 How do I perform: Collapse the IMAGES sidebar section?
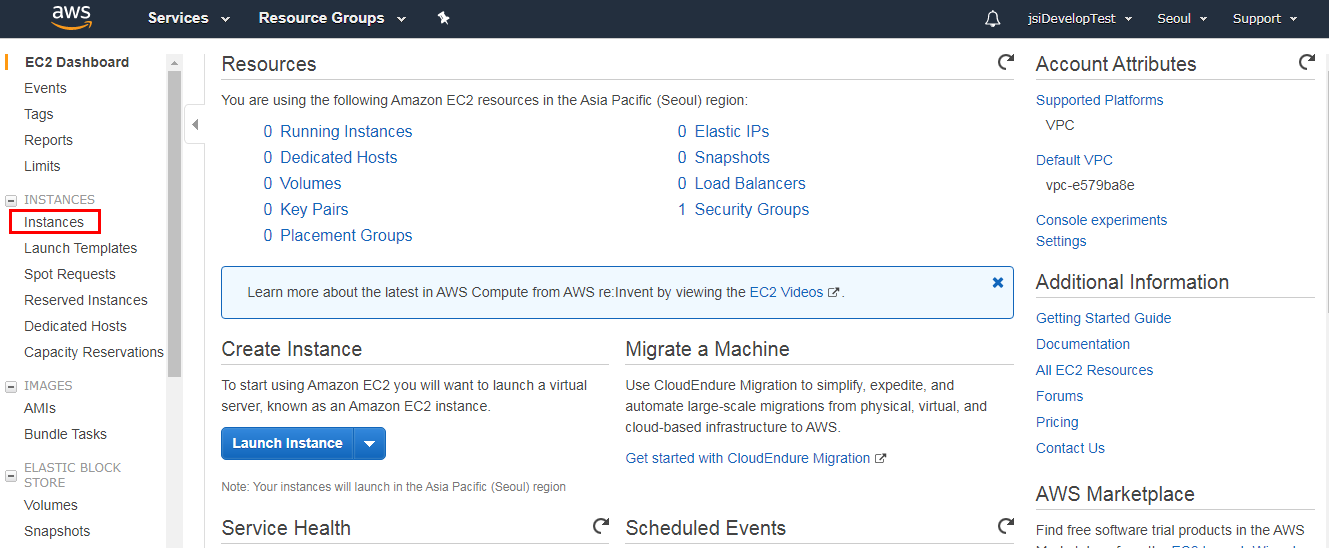(x=11, y=386)
